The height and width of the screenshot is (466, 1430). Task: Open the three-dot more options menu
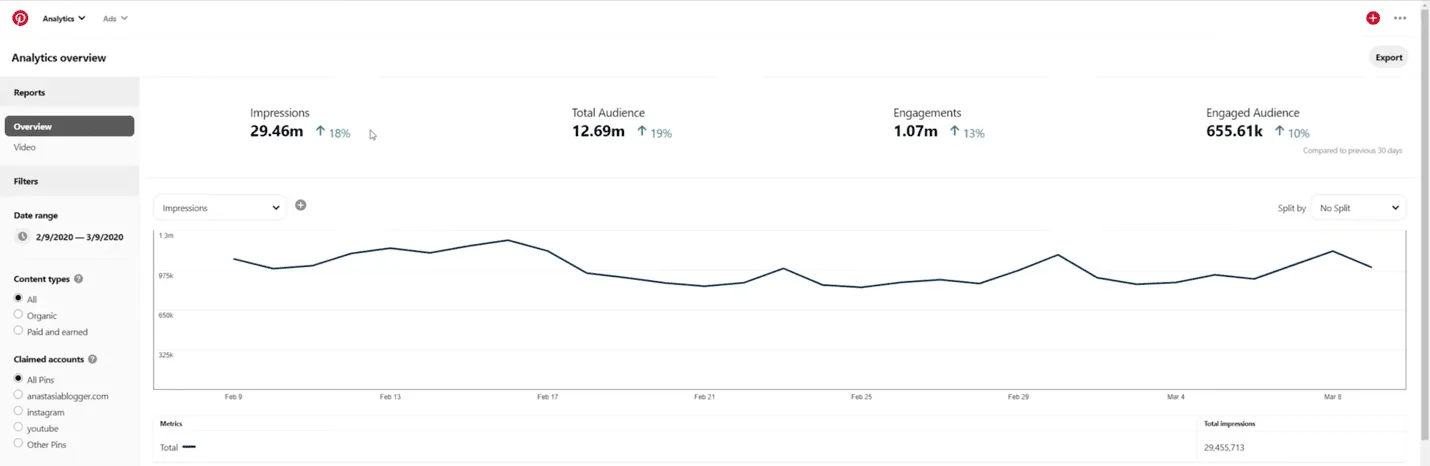pyautogui.click(x=1400, y=18)
